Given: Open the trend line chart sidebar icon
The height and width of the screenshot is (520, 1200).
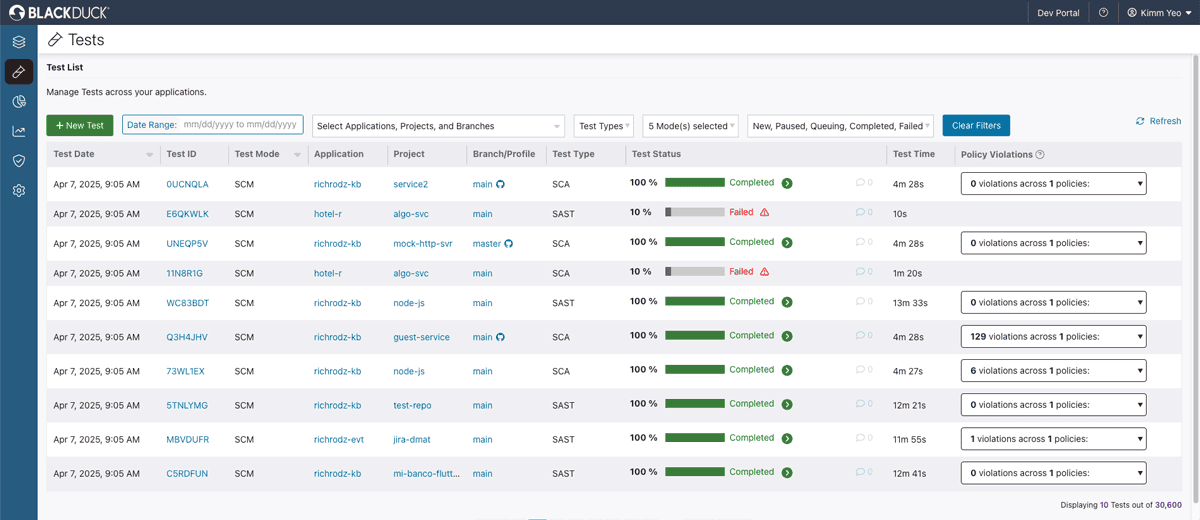Looking at the screenshot, I should click(18, 131).
